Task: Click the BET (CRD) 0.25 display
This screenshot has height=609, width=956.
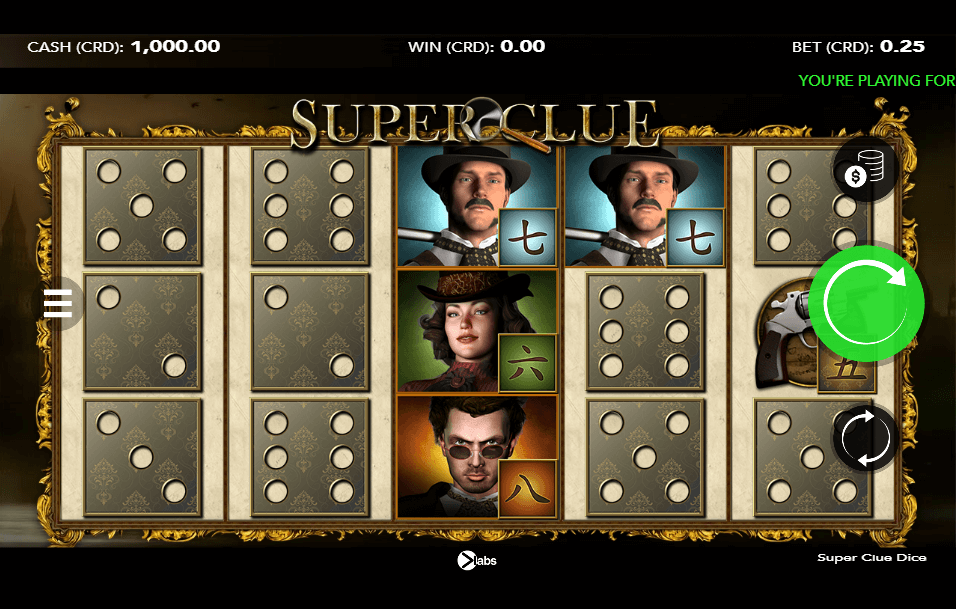Action: pos(858,47)
